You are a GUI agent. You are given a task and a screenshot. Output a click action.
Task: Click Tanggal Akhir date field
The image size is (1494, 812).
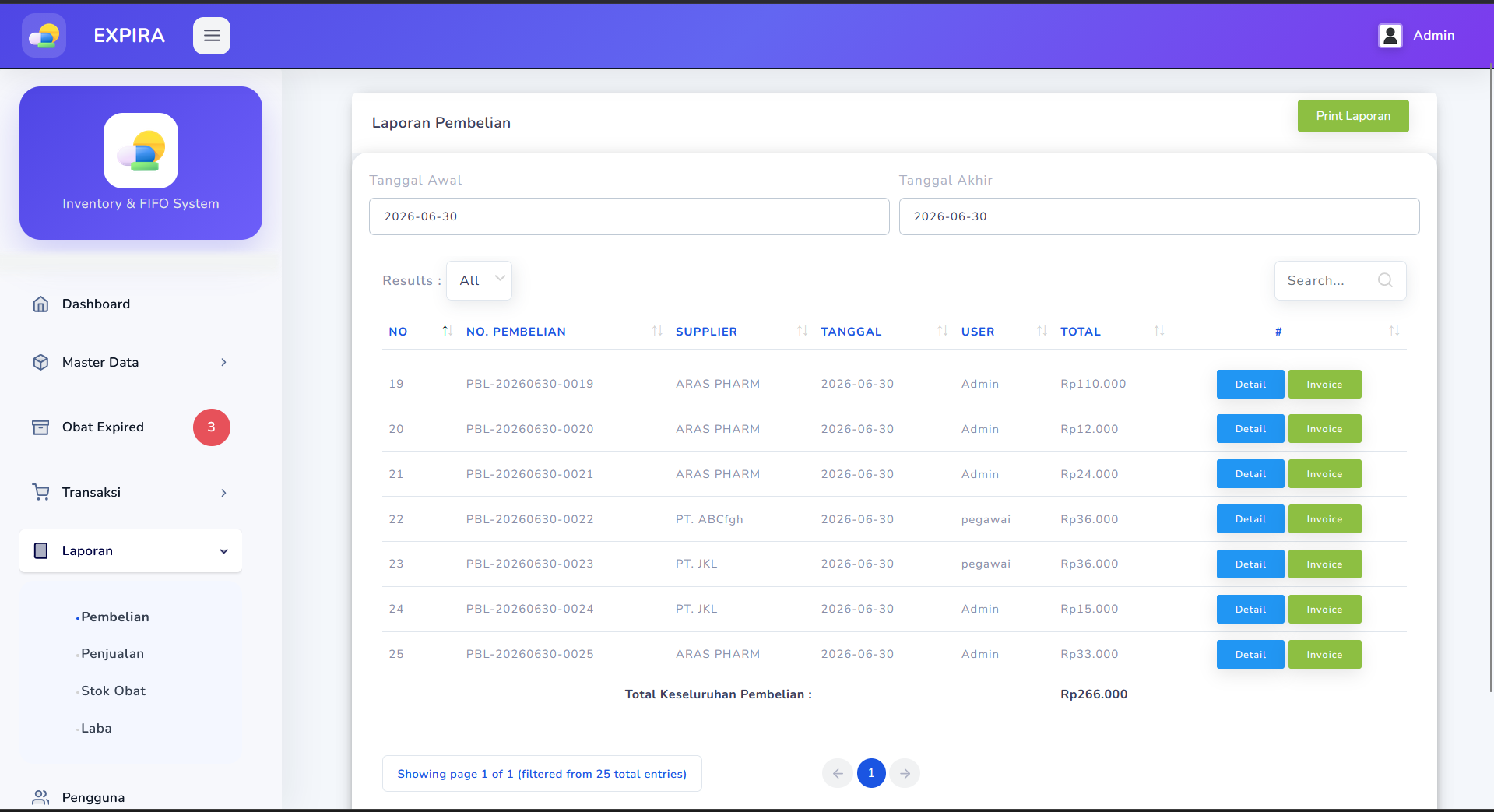[x=1159, y=216]
